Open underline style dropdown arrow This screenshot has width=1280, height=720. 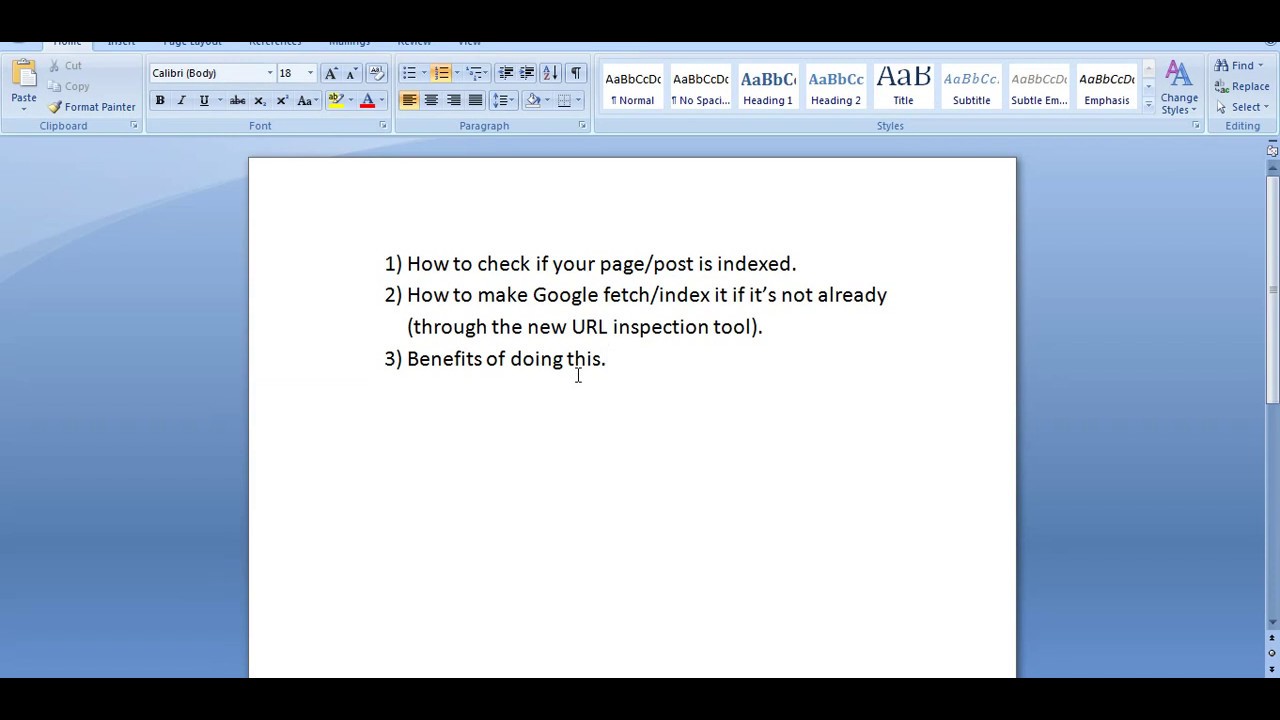point(219,100)
